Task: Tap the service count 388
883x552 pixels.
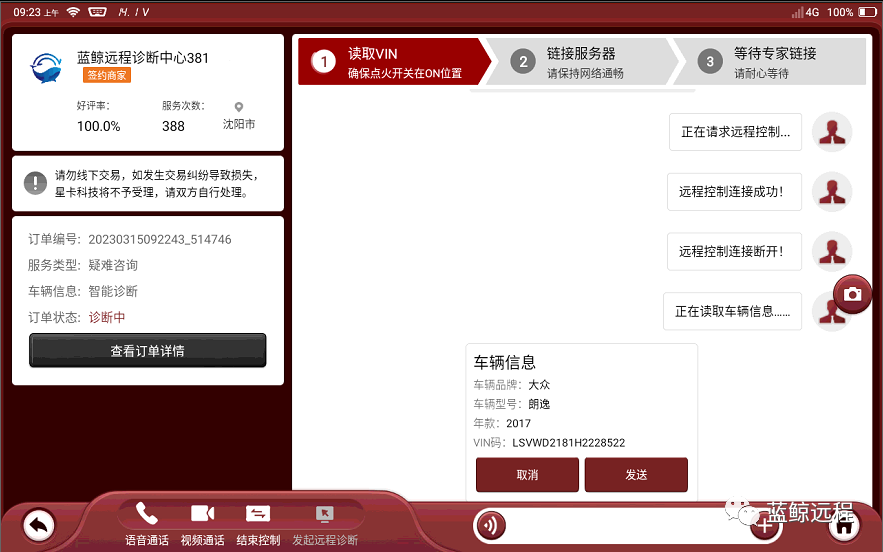Action: click(173, 126)
